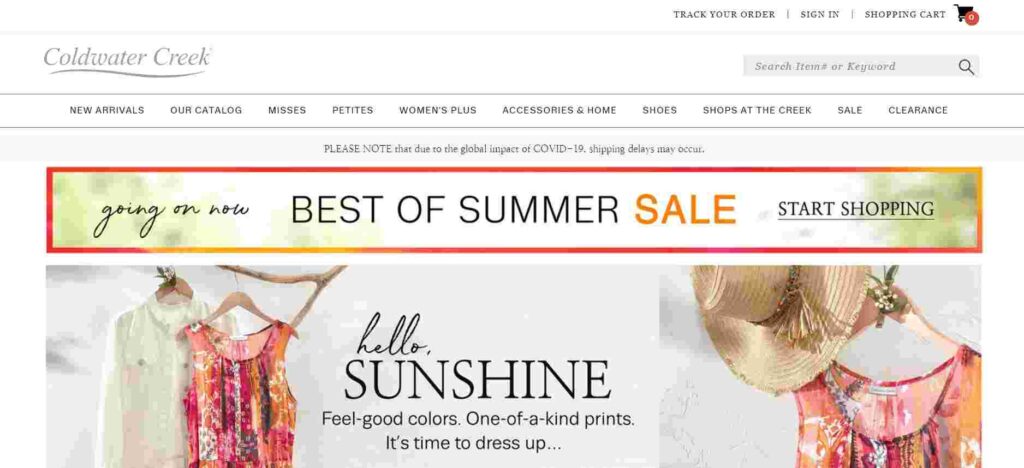Go to the Shoes section
The height and width of the screenshot is (468, 1024).
(x=660, y=110)
